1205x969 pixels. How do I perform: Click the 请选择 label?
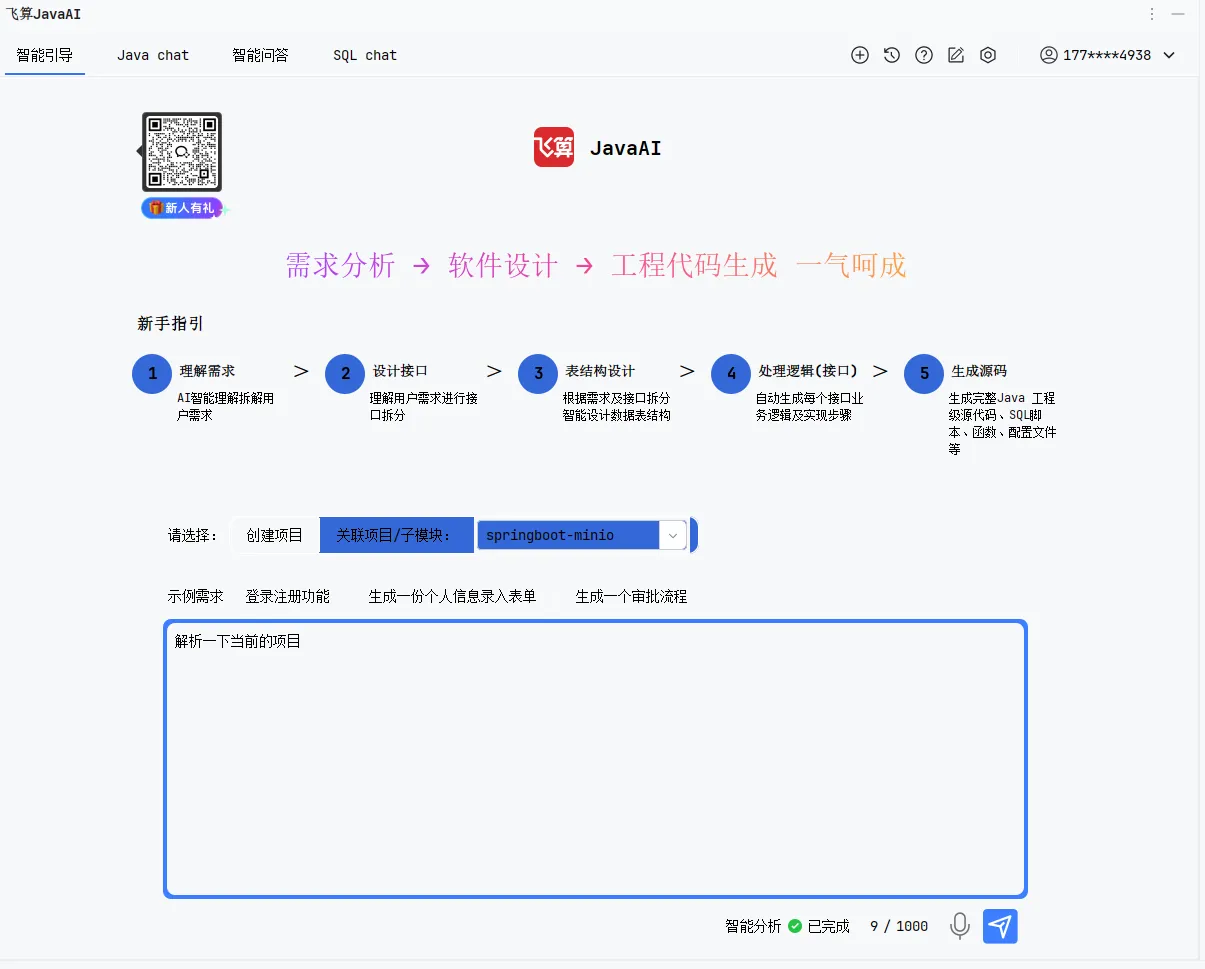tap(192, 535)
